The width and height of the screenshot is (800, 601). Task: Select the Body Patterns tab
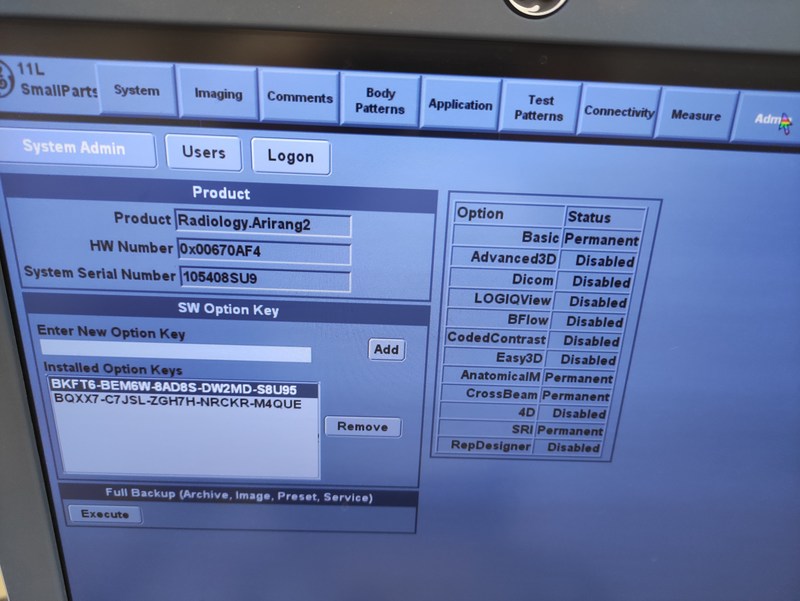pyautogui.click(x=380, y=101)
